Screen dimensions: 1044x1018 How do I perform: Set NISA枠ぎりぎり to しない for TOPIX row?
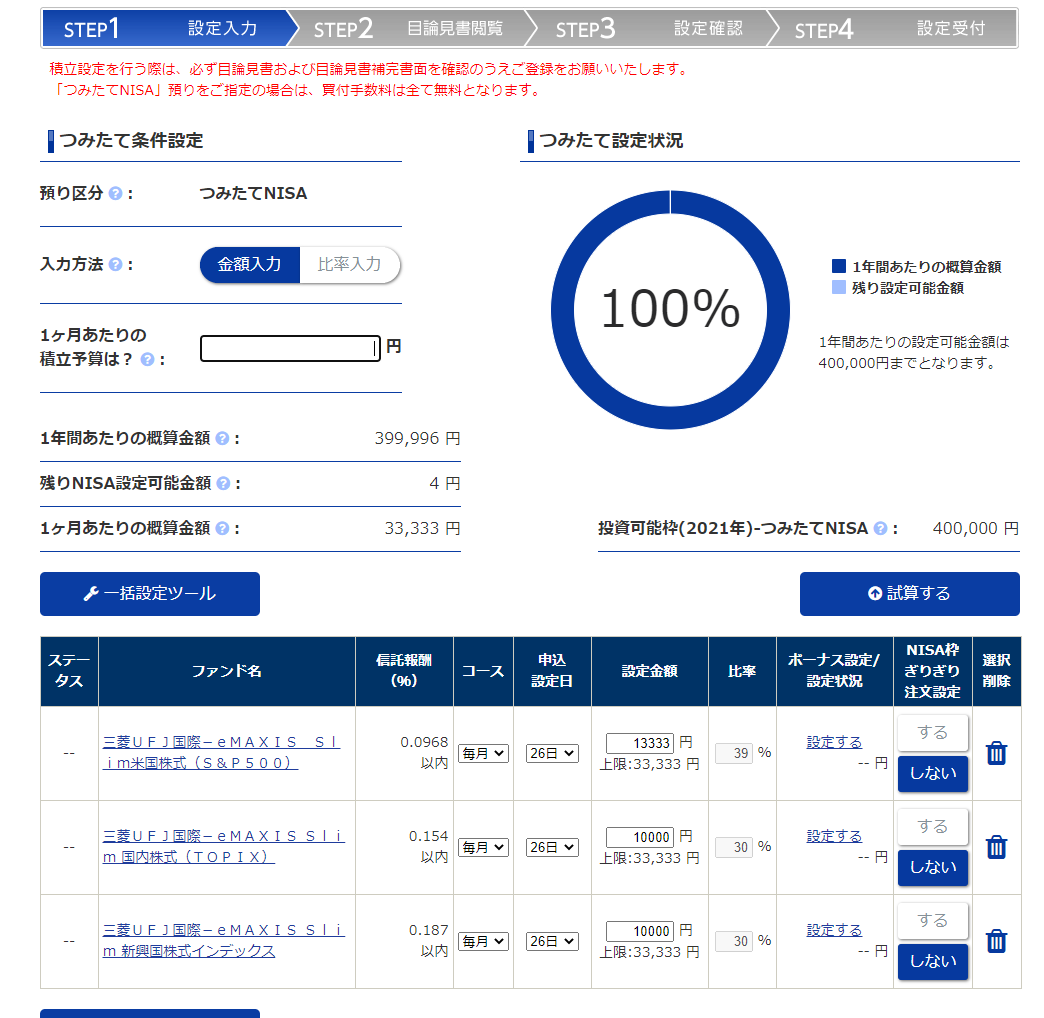point(932,868)
